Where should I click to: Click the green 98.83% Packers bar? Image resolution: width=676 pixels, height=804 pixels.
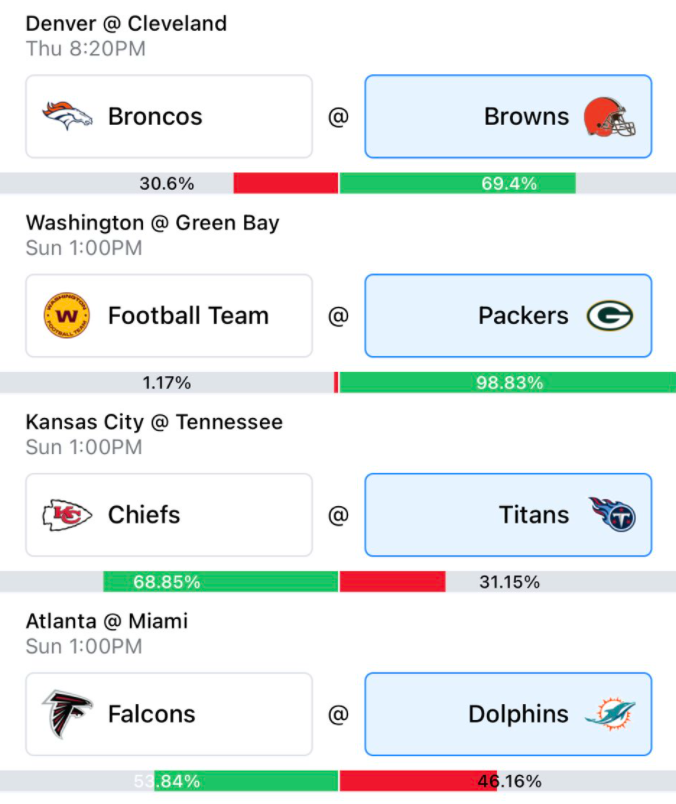(508, 383)
